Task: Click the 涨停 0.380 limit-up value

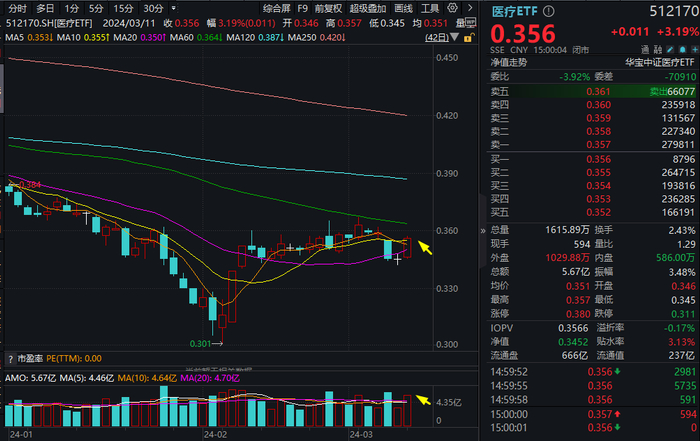Action: pyautogui.click(x=578, y=314)
